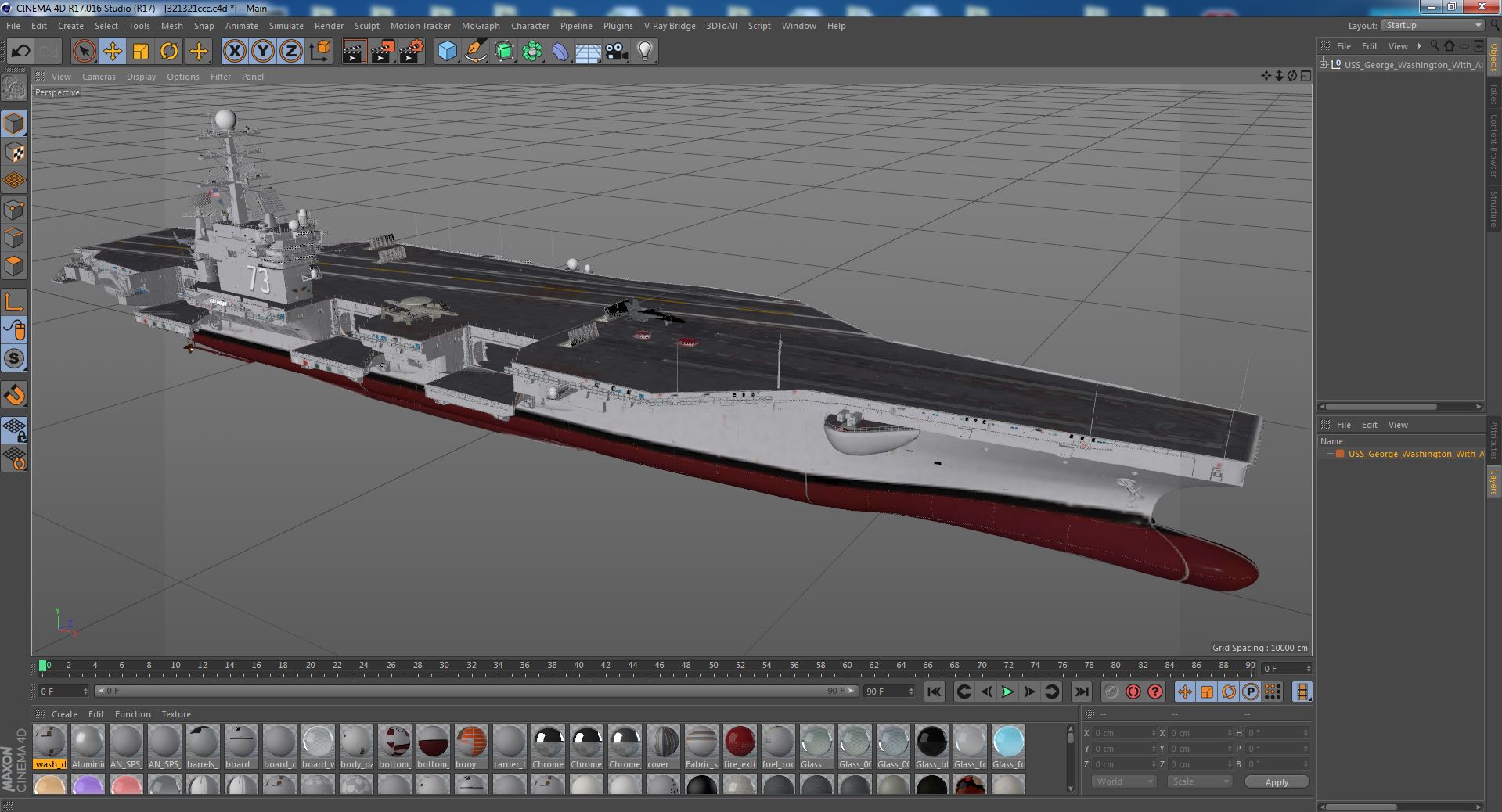Activate the Scale tool
Screen dimensions: 1502x812
point(141,52)
